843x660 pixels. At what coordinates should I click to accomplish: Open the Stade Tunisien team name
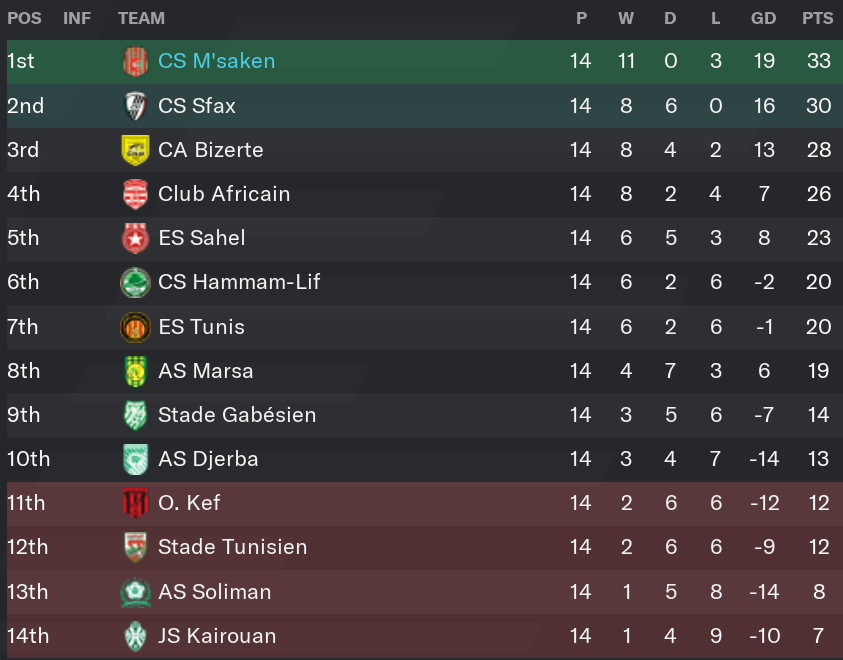point(232,547)
